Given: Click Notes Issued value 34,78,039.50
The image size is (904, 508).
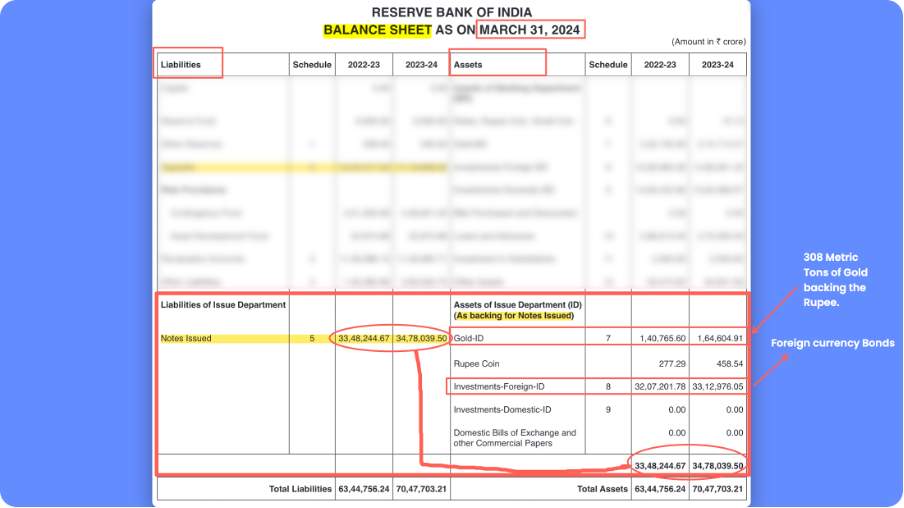Looking at the screenshot, I should [x=421, y=338].
